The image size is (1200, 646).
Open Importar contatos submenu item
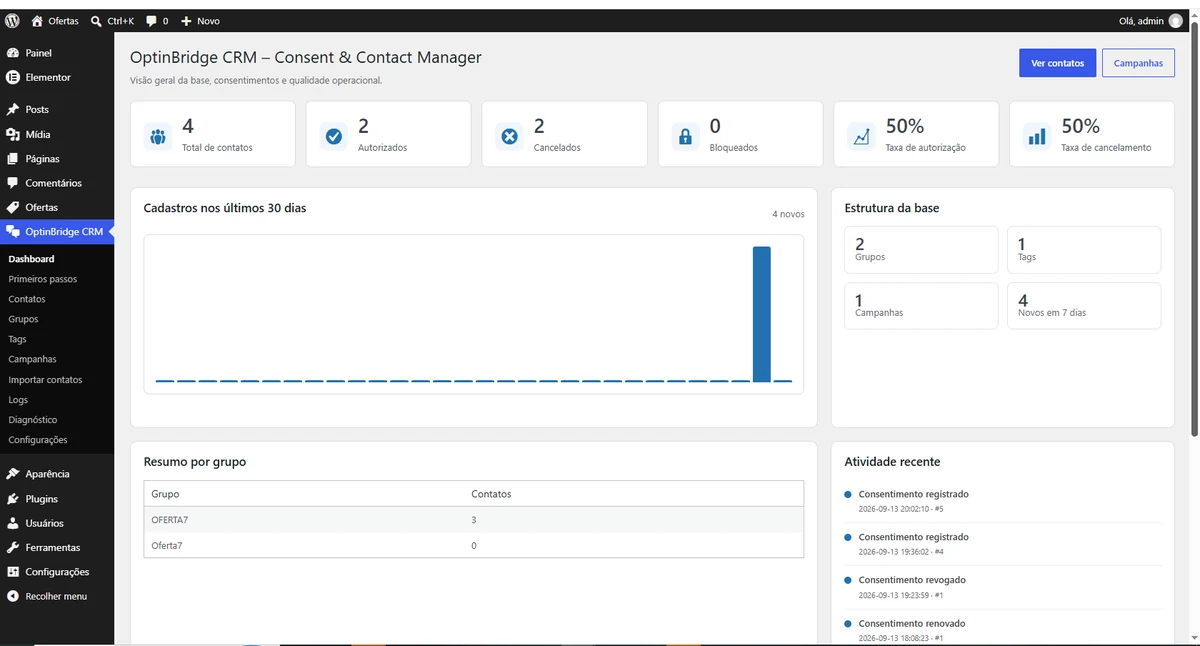[45, 380]
